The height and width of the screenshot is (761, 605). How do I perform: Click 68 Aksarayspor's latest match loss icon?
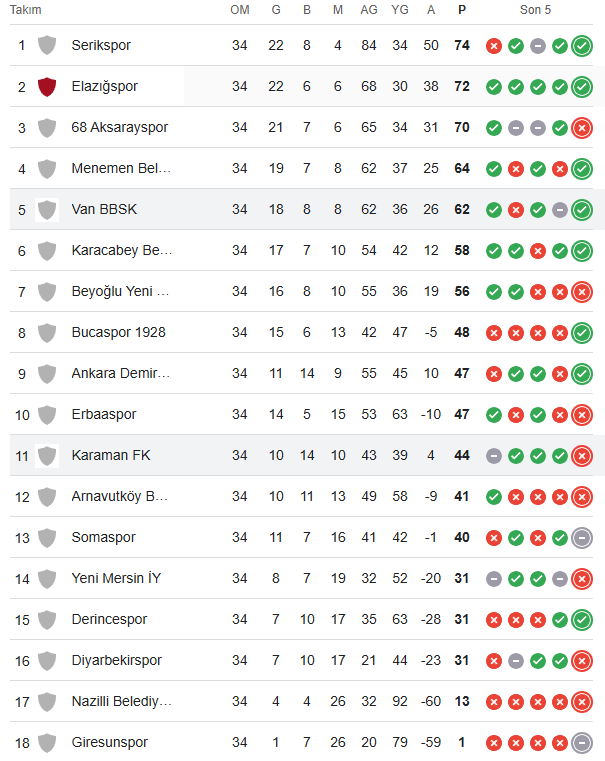582,128
